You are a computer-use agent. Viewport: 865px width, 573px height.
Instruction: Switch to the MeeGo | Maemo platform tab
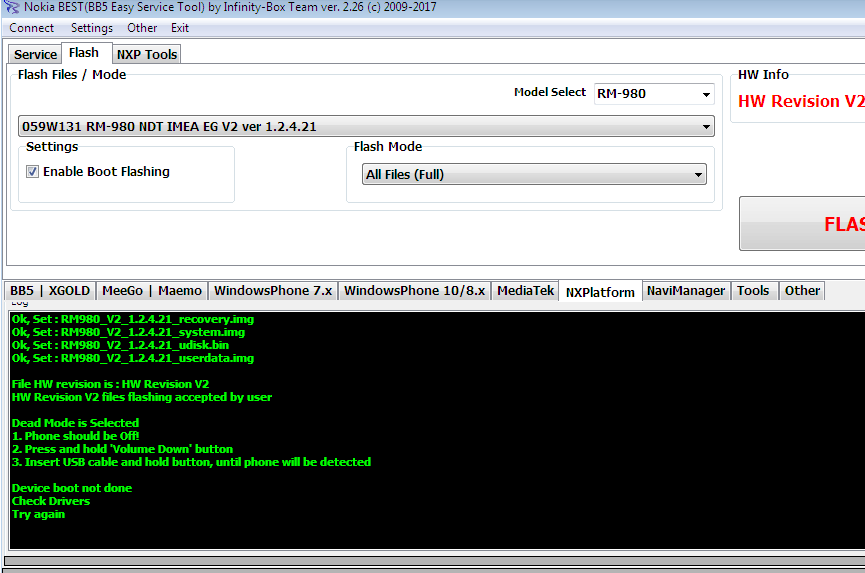coord(152,291)
